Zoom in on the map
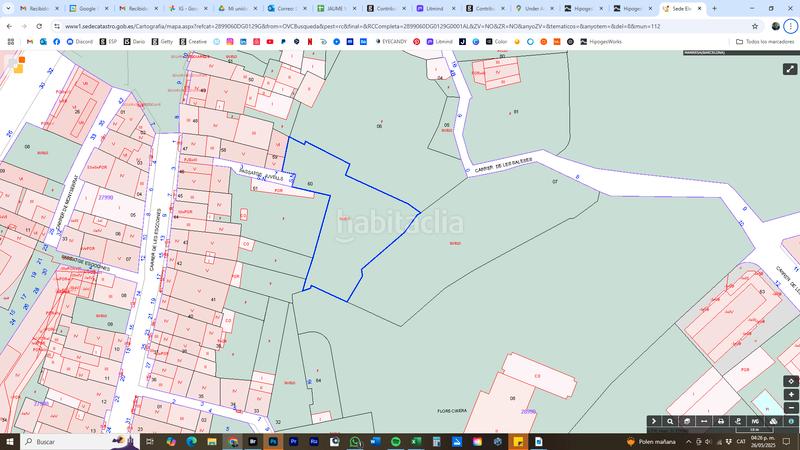 (790, 395)
